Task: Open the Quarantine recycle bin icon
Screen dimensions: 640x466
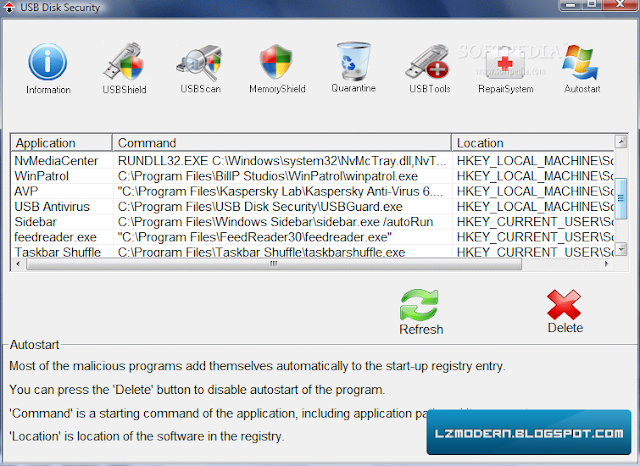Action: click(x=353, y=60)
